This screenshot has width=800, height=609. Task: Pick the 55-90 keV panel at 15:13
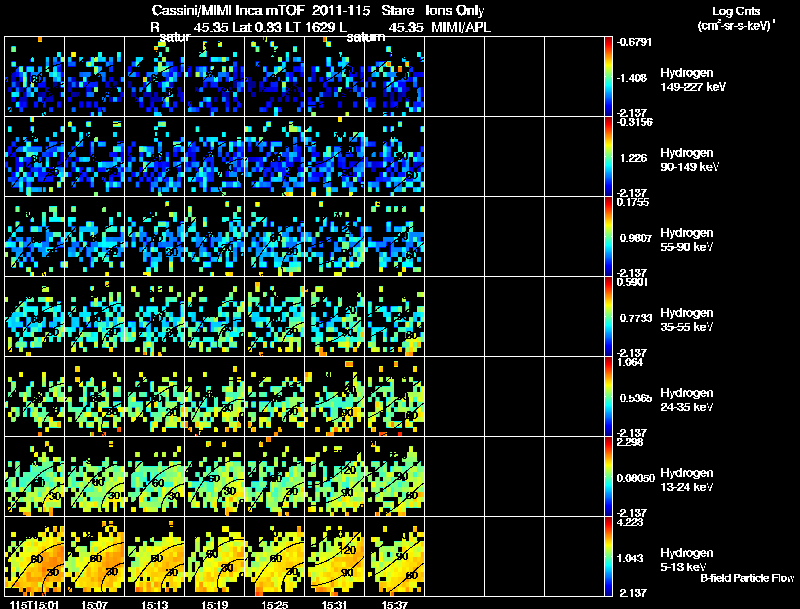click(x=155, y=237)
